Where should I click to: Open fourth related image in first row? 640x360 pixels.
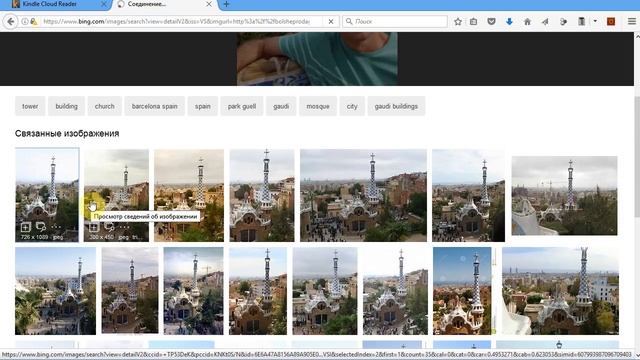(x=262, y=196)
